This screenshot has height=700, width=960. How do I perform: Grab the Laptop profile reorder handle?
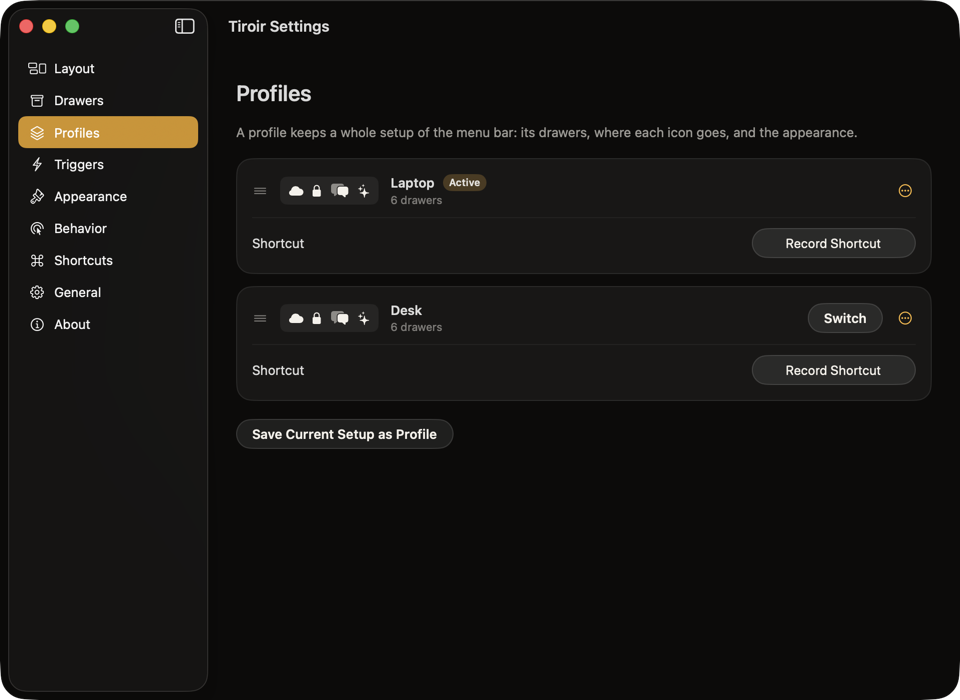260,191
